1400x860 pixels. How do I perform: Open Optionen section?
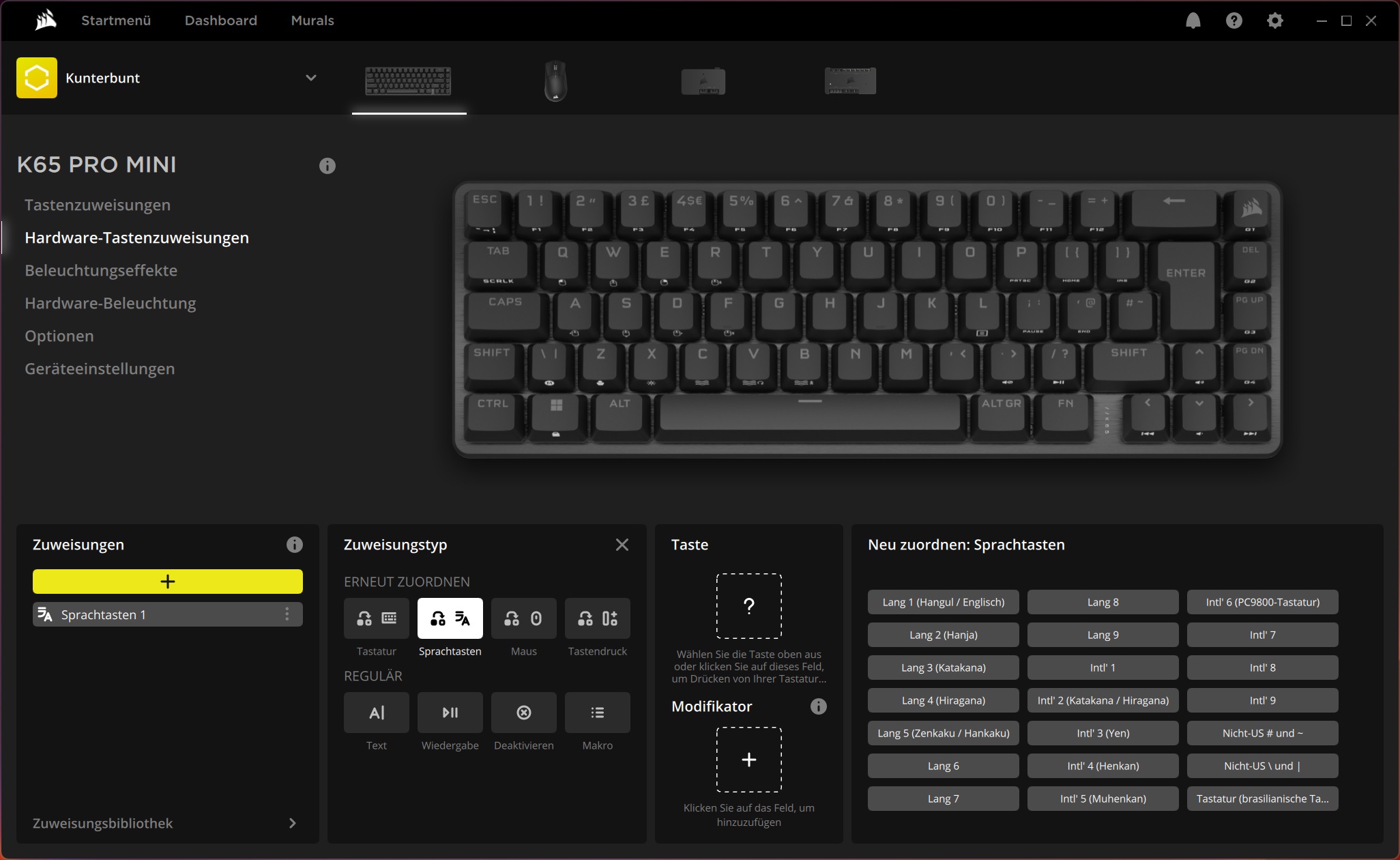[x=59, y=336]
